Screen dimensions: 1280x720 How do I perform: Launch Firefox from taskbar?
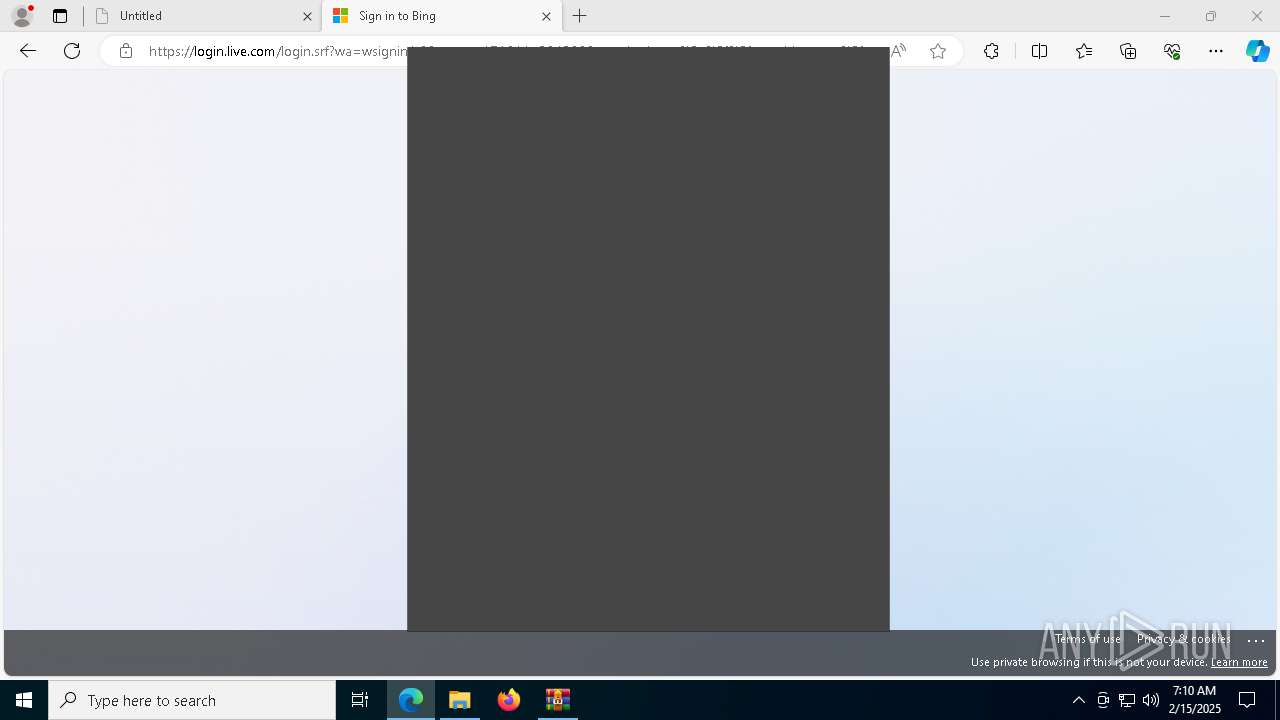509,700
